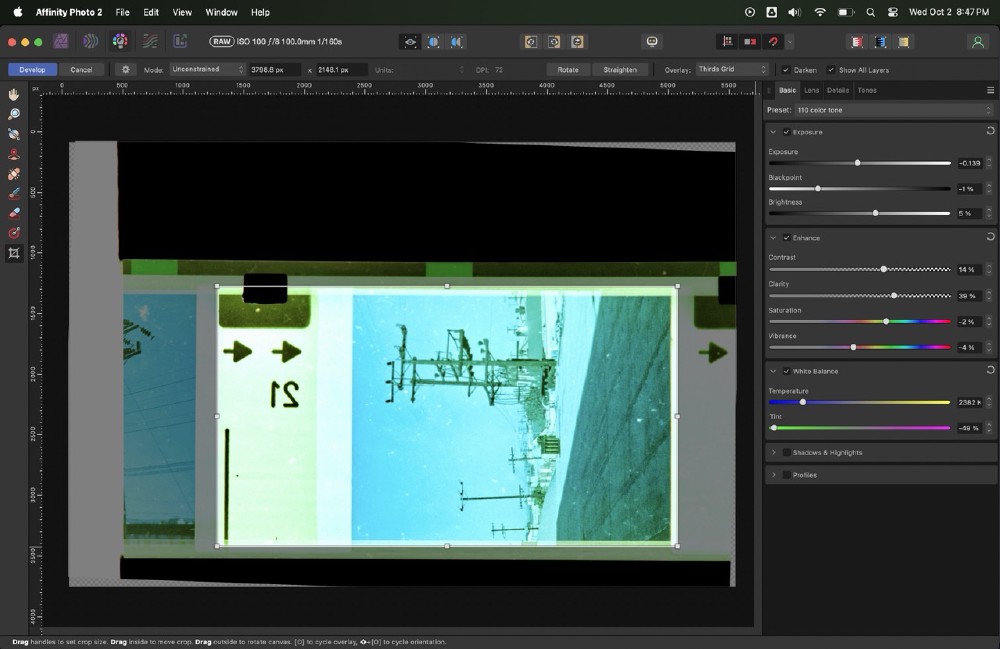The height and width of the screenshot is (649, 1000).
Task: Reset the White Balance section
Action: click(990, 370)
